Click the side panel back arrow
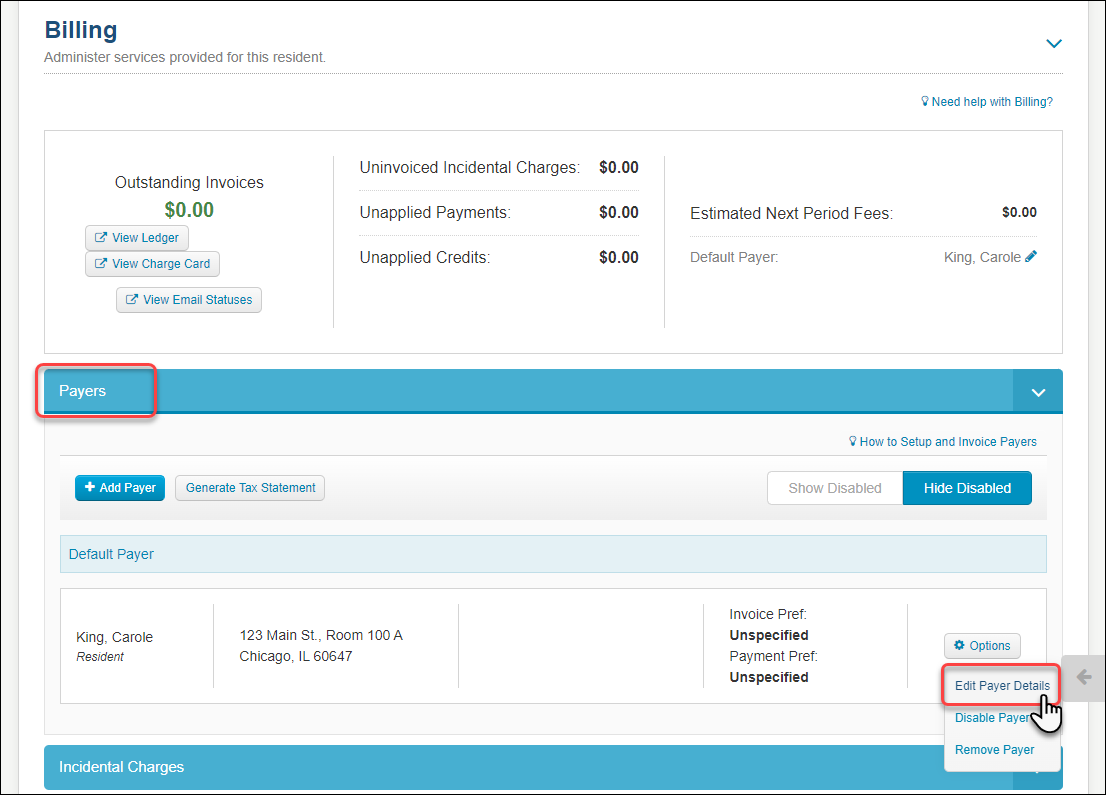 tap(1083, 678)
